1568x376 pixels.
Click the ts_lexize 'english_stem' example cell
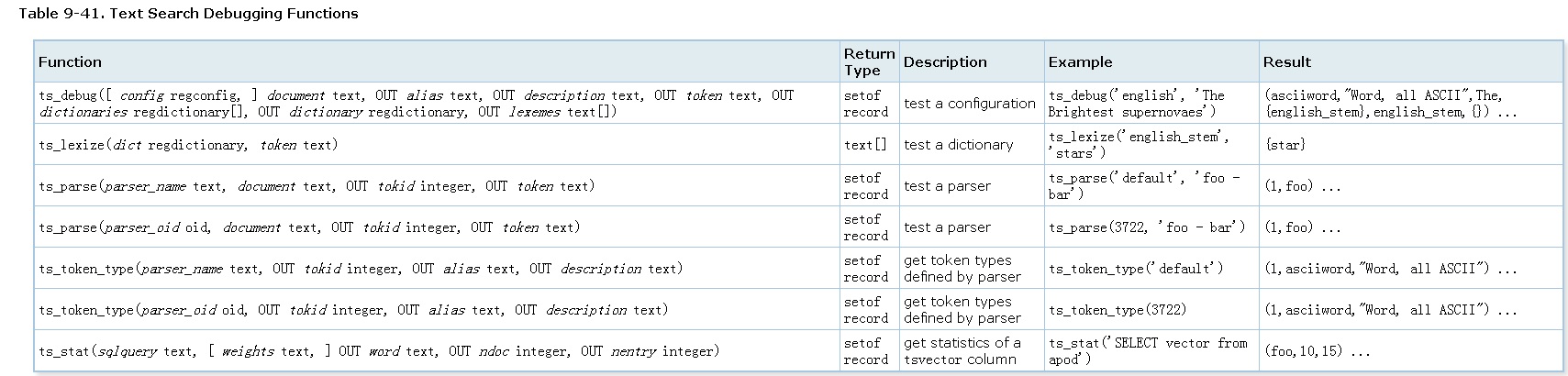click(x=1138, y=145)
